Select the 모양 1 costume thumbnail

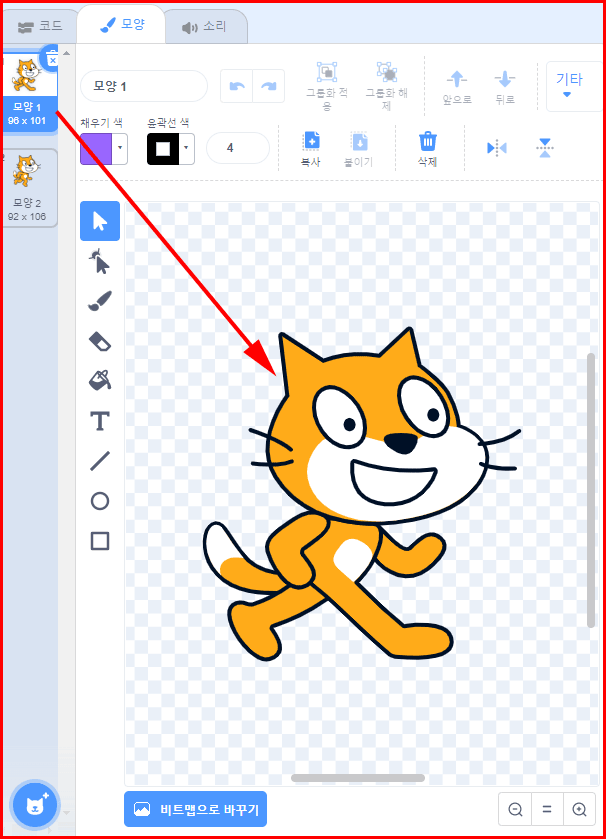point(28,91)
